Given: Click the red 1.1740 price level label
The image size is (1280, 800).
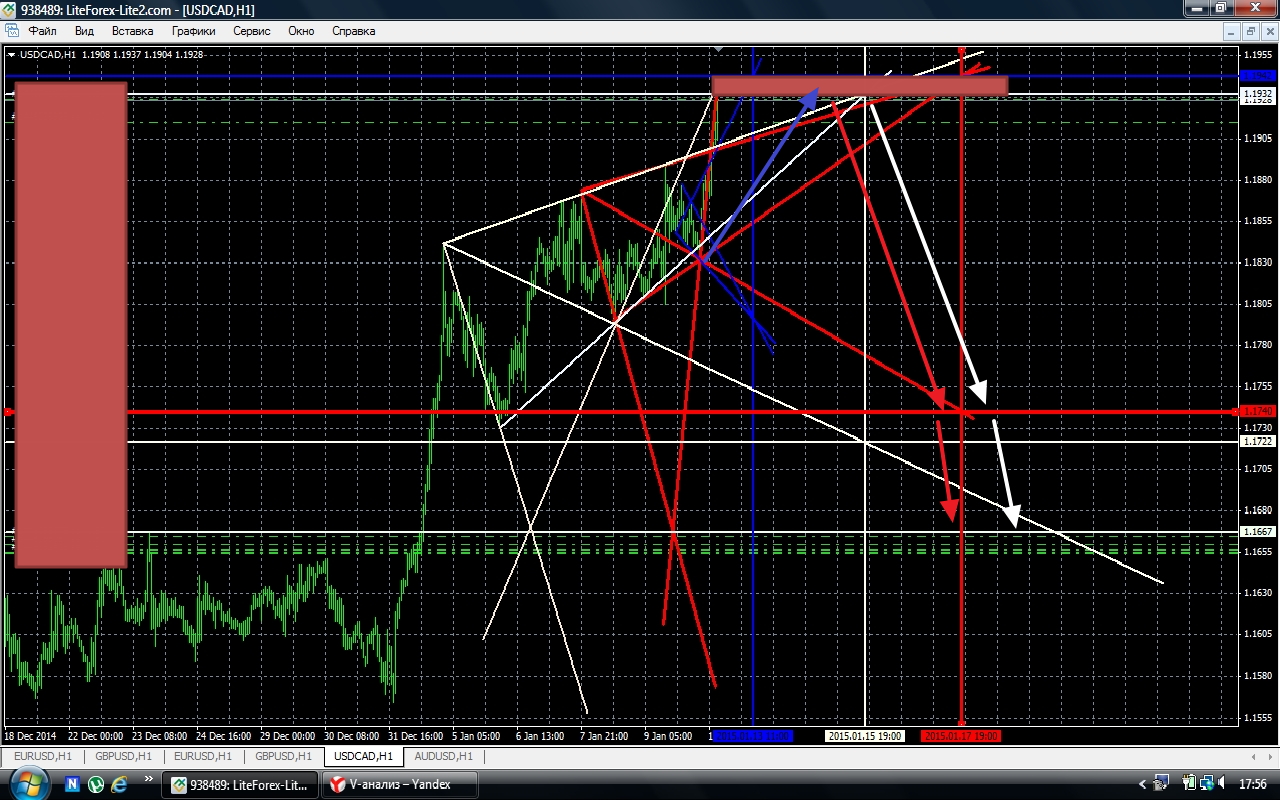Looking at the screenshot, I should pos(1258,411).
